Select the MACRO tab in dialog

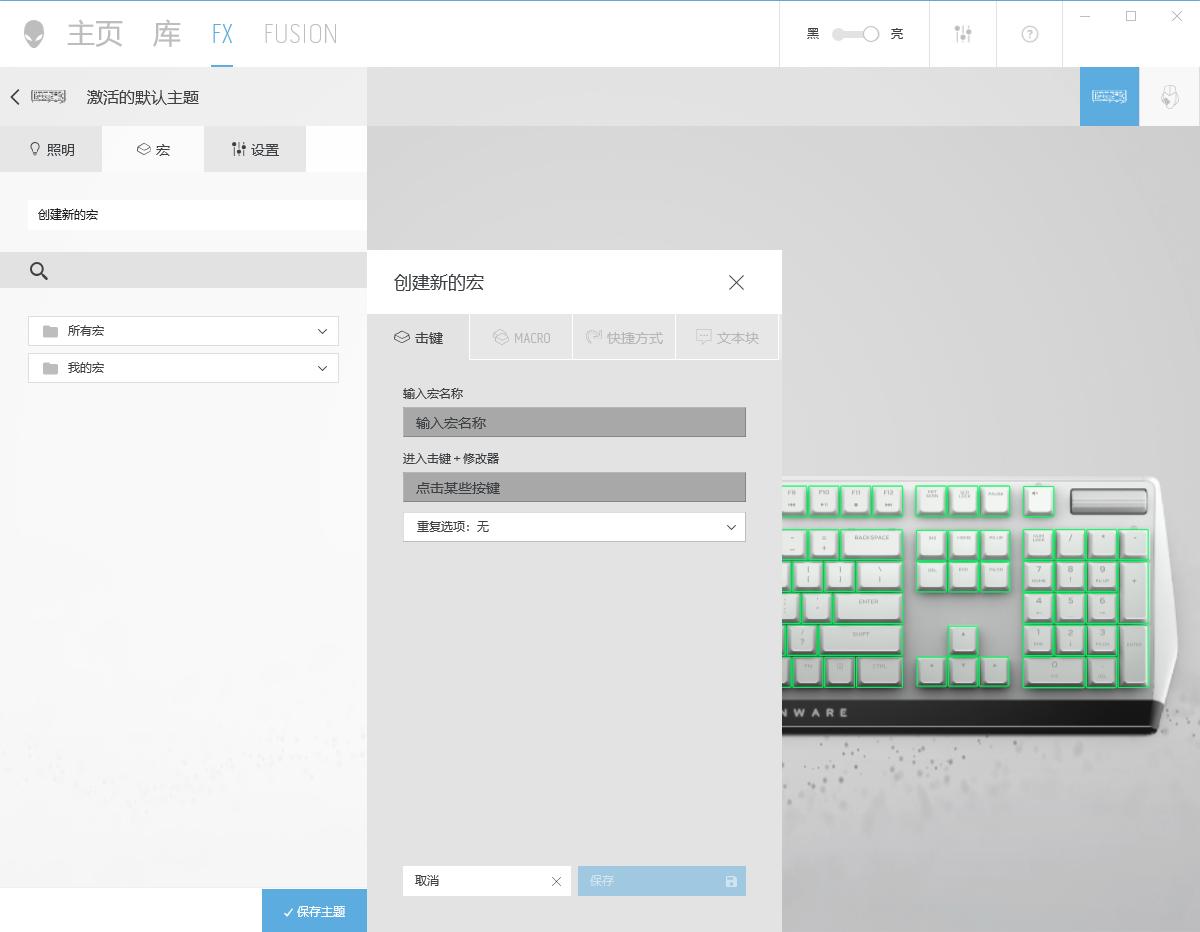click(x=521, y=338)
